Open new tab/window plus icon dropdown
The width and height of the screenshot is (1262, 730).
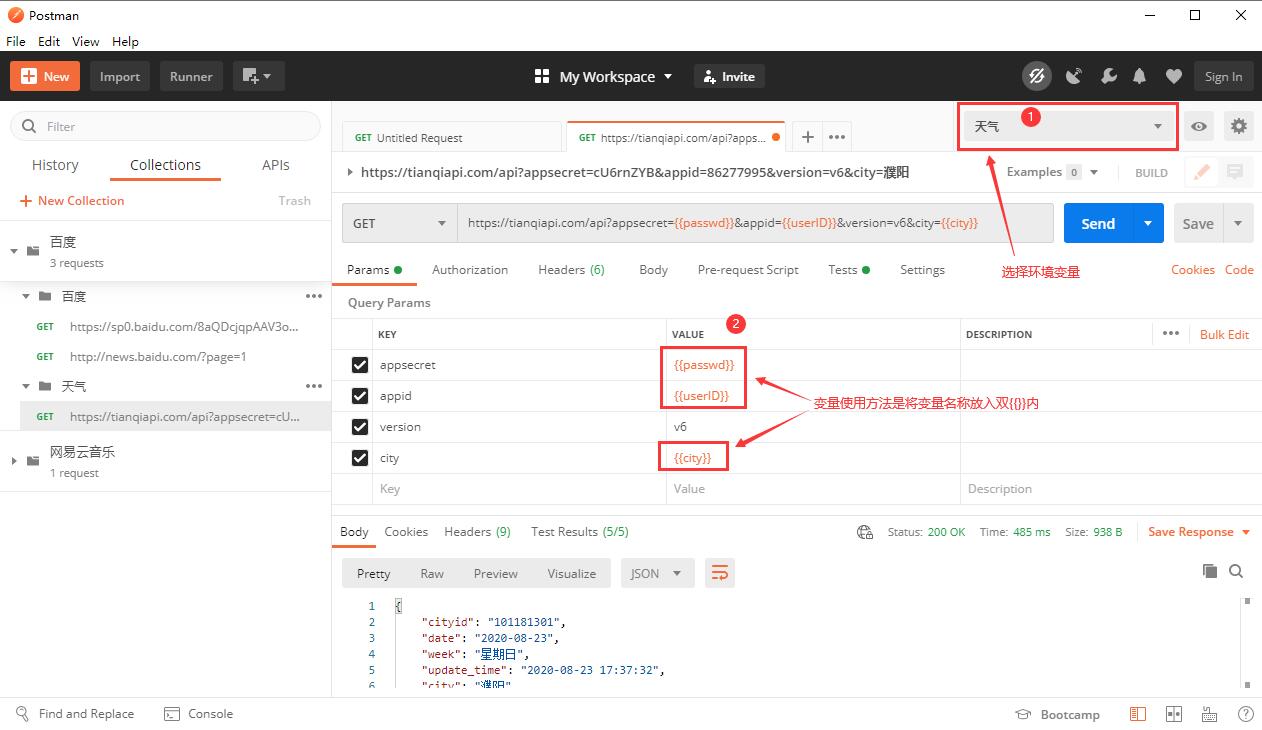point(258,76)
